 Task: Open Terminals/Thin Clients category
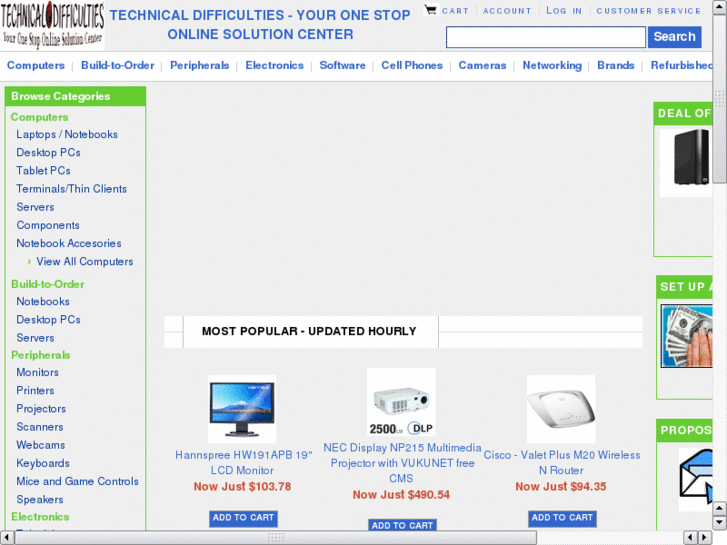pyautogui.click(x=71, y=189)
